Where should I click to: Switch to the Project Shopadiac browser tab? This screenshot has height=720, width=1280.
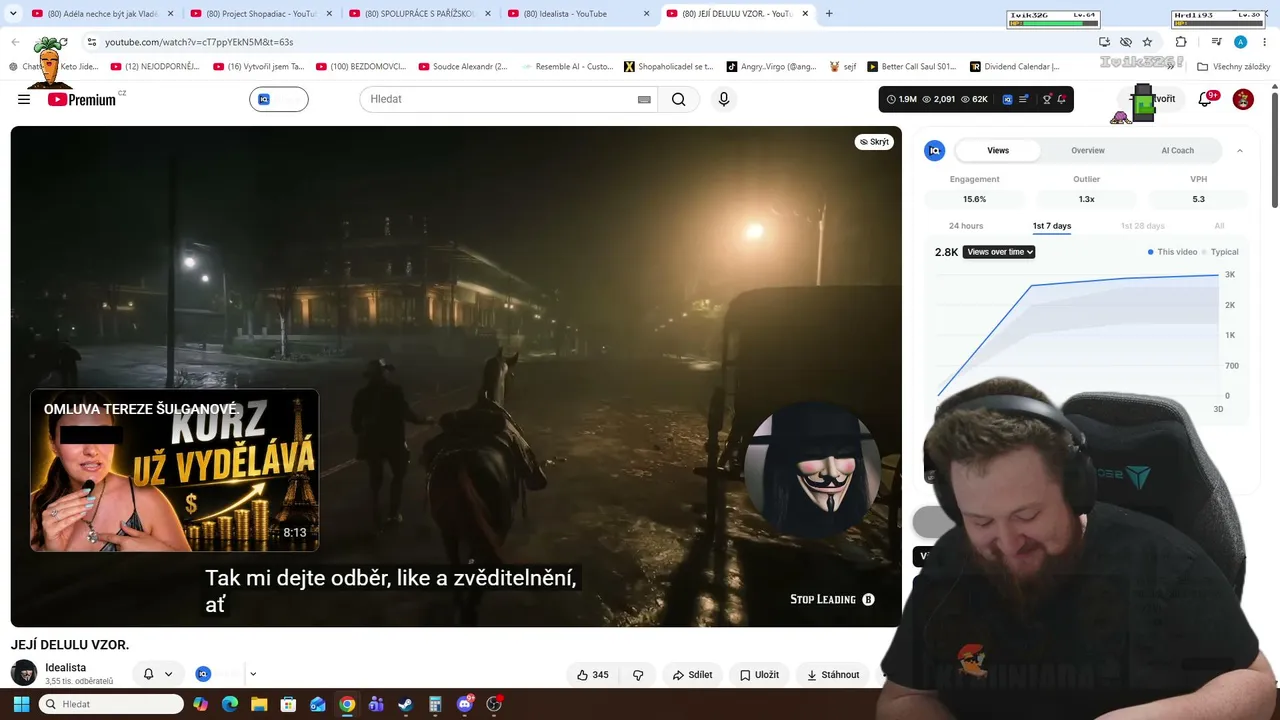click(261, 14)
